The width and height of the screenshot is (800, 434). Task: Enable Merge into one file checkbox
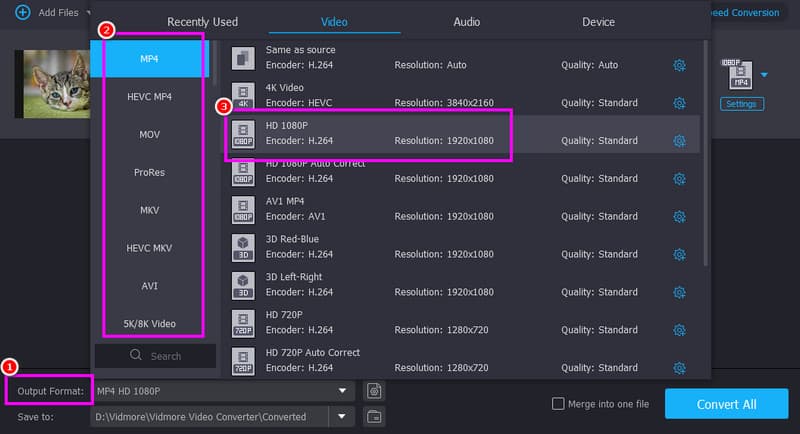click(x=559, y=404)
